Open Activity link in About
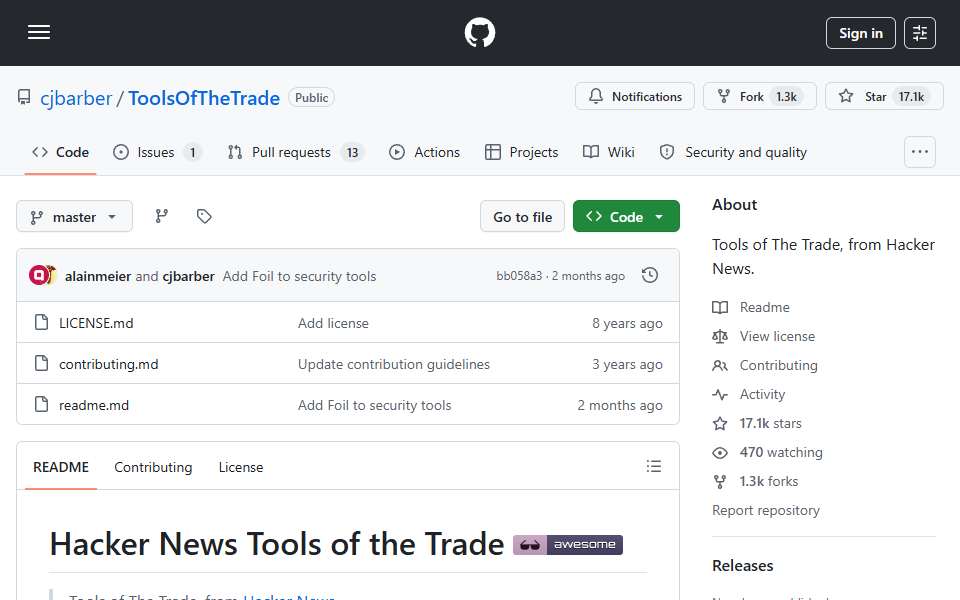Image resolution: width=960 pixels, height=600 pixels. point(762,395)
